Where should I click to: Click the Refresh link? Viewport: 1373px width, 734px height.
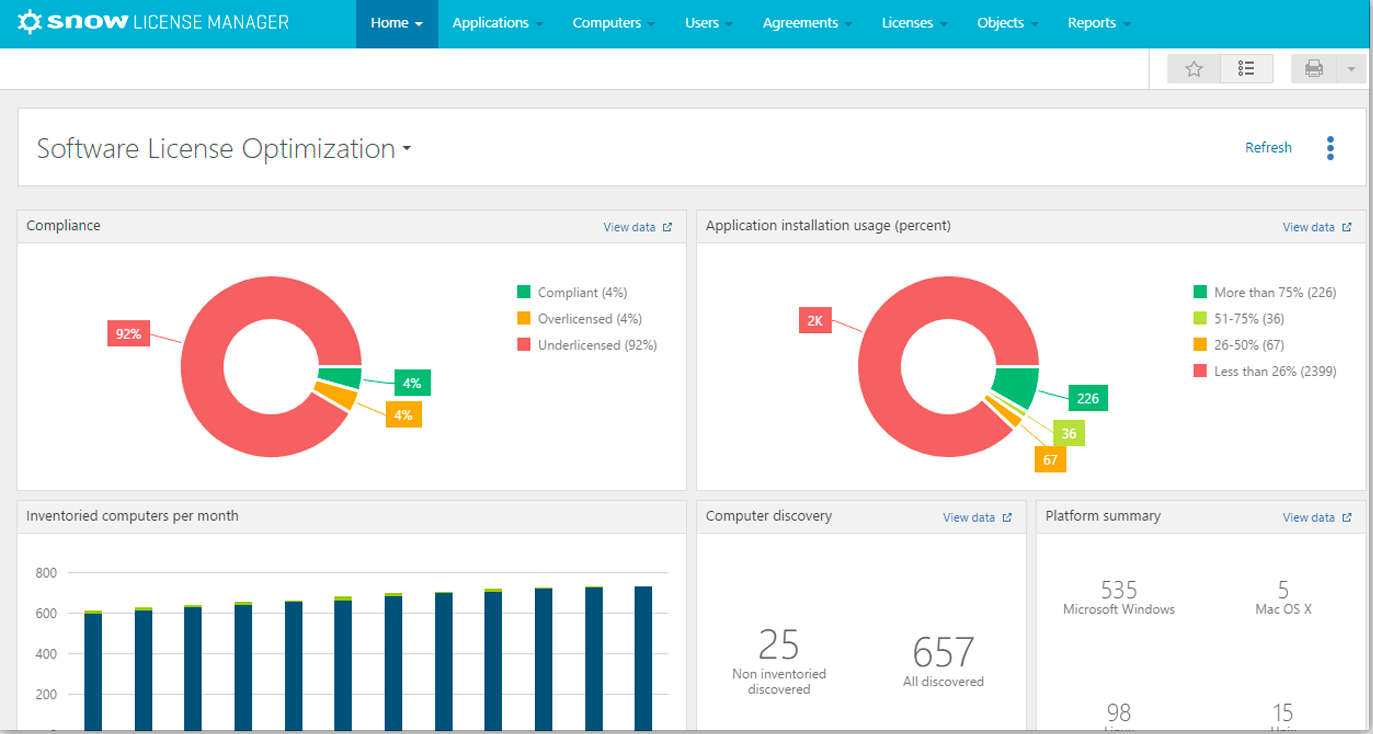point(1268,148)
